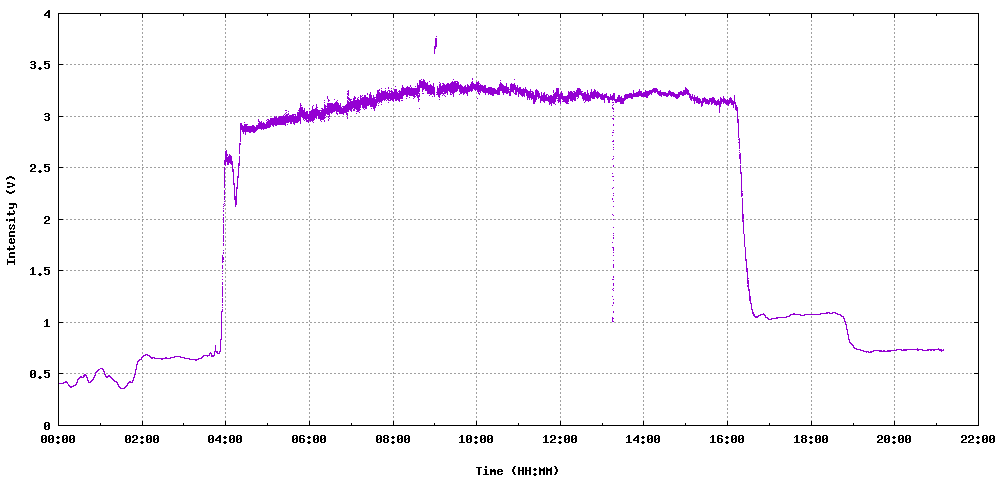Image resolution: width=1000 pixels, height=480 pixels.
Task: Click the "Intensity (V)" y-axis title
Action: point(12,219)
